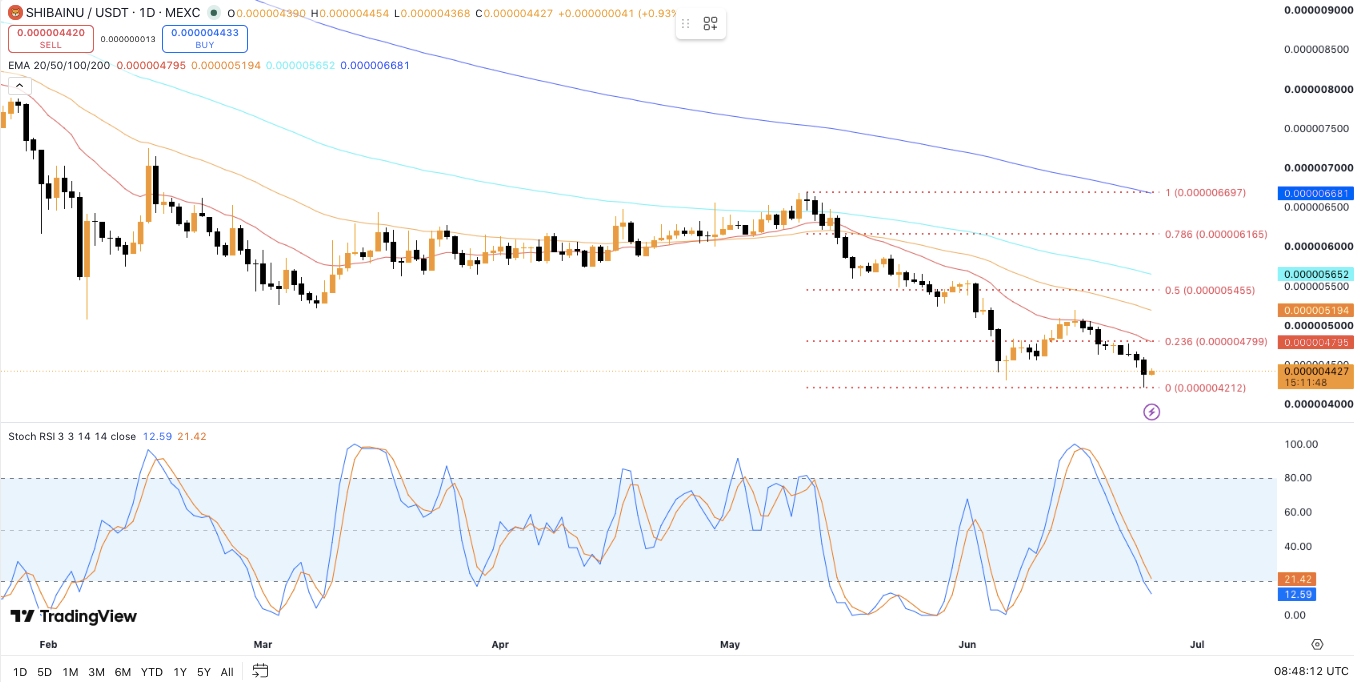Click the open price value O 0.000004390
The width and height of the screenshot is (1354, 682).
267,14
